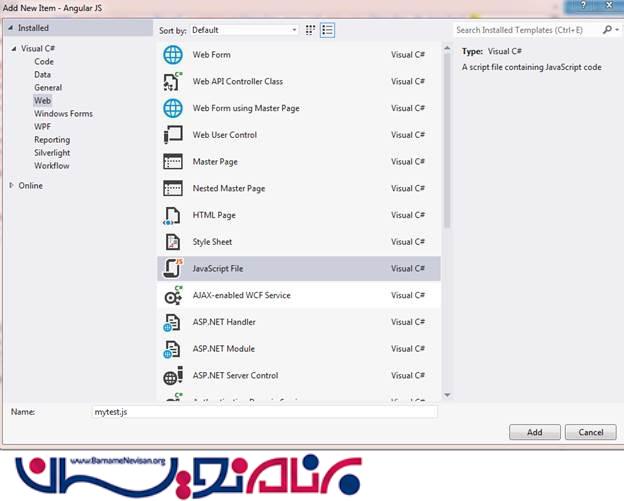
Task: Select the General category
Action: click(x=48, y=88)
